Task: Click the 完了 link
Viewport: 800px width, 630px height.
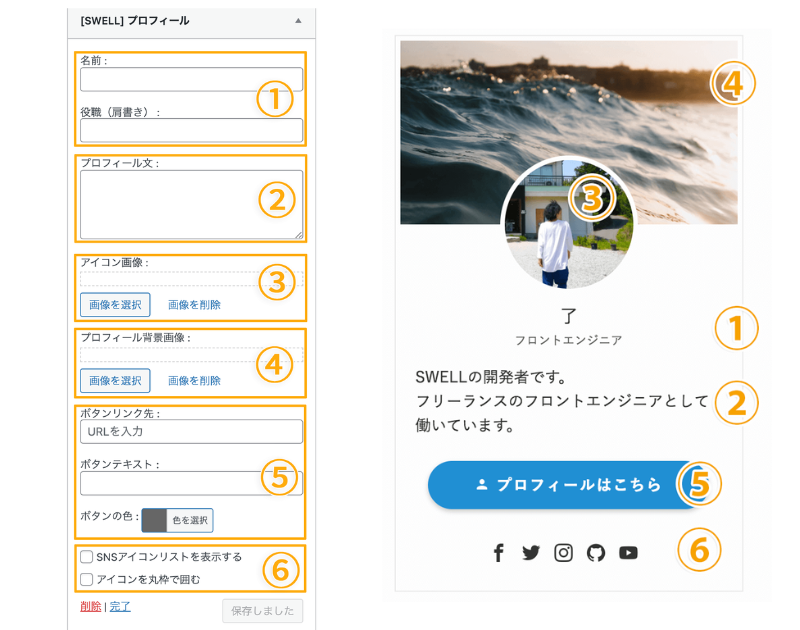Action: (120, 607)
